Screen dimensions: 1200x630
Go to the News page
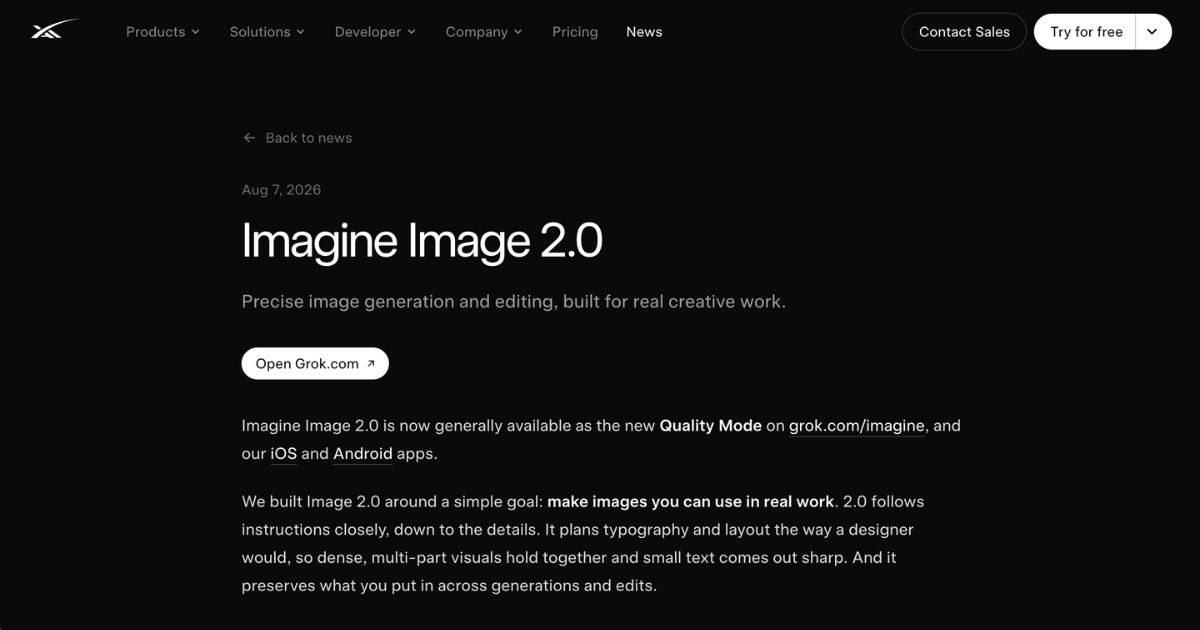[x=644, y=32]
